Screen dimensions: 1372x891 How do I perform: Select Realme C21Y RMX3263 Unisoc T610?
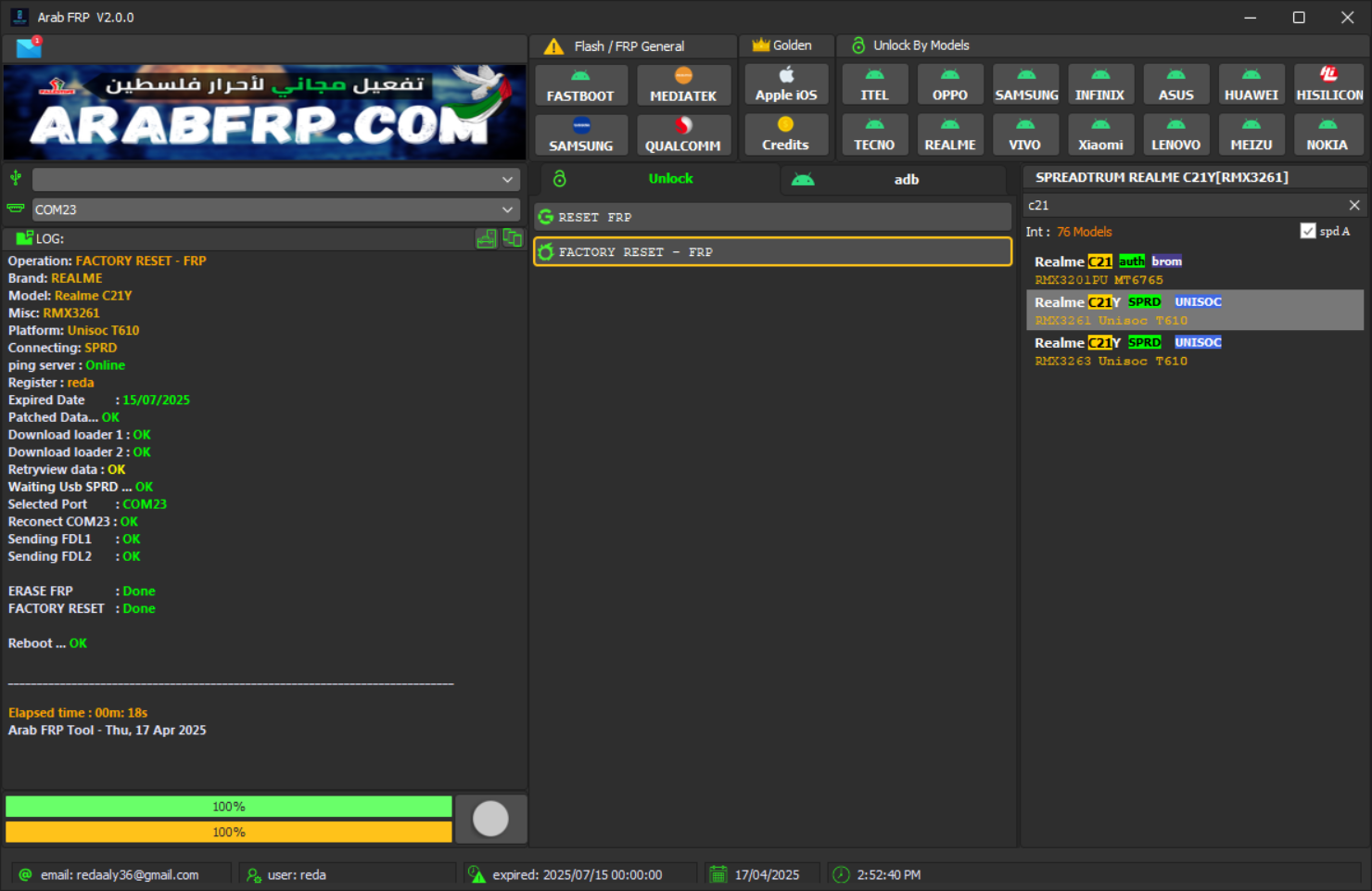click(1194, 351)
